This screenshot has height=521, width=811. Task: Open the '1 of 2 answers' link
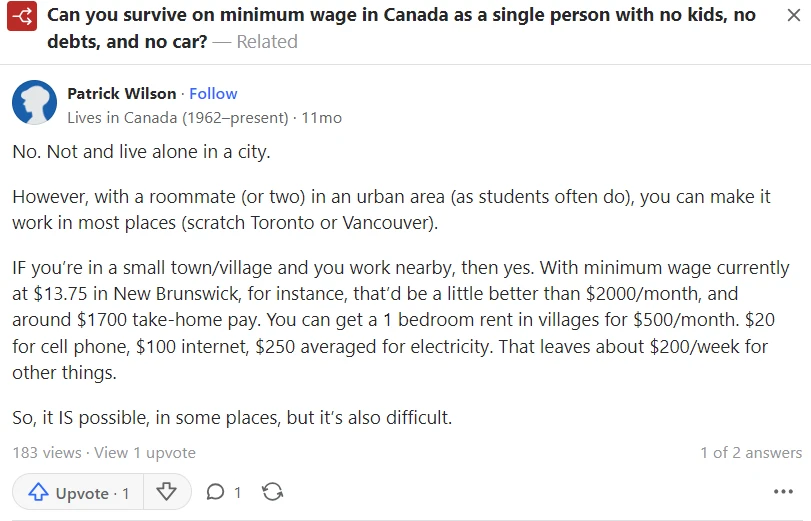[x=751, y=453]
